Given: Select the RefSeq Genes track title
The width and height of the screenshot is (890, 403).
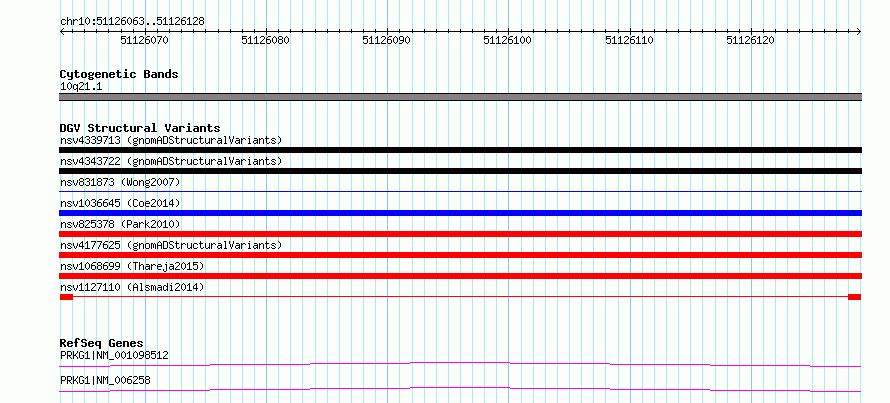Looking at the screenshot, I should pos(102,343).
